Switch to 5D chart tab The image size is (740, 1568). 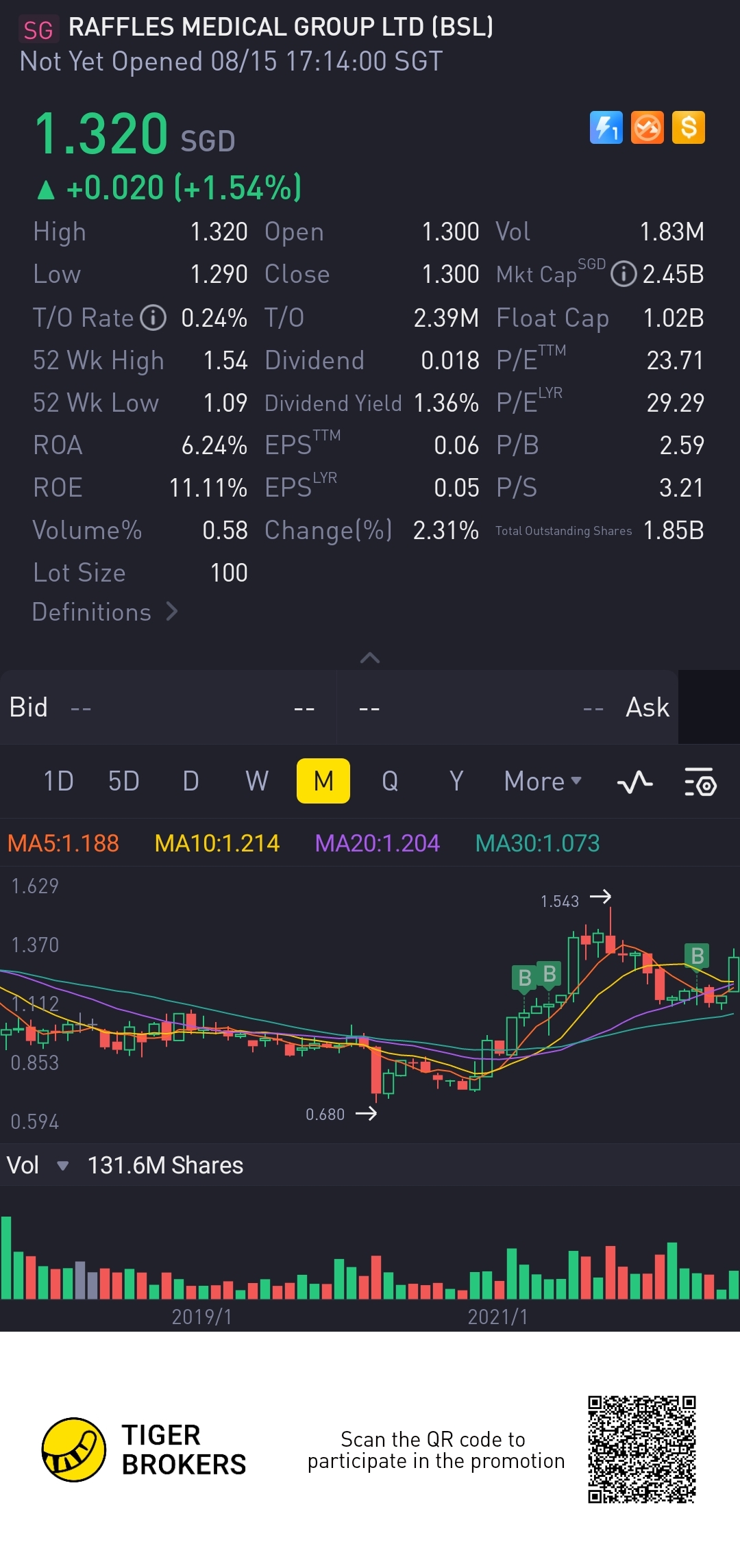coord(124,781)
